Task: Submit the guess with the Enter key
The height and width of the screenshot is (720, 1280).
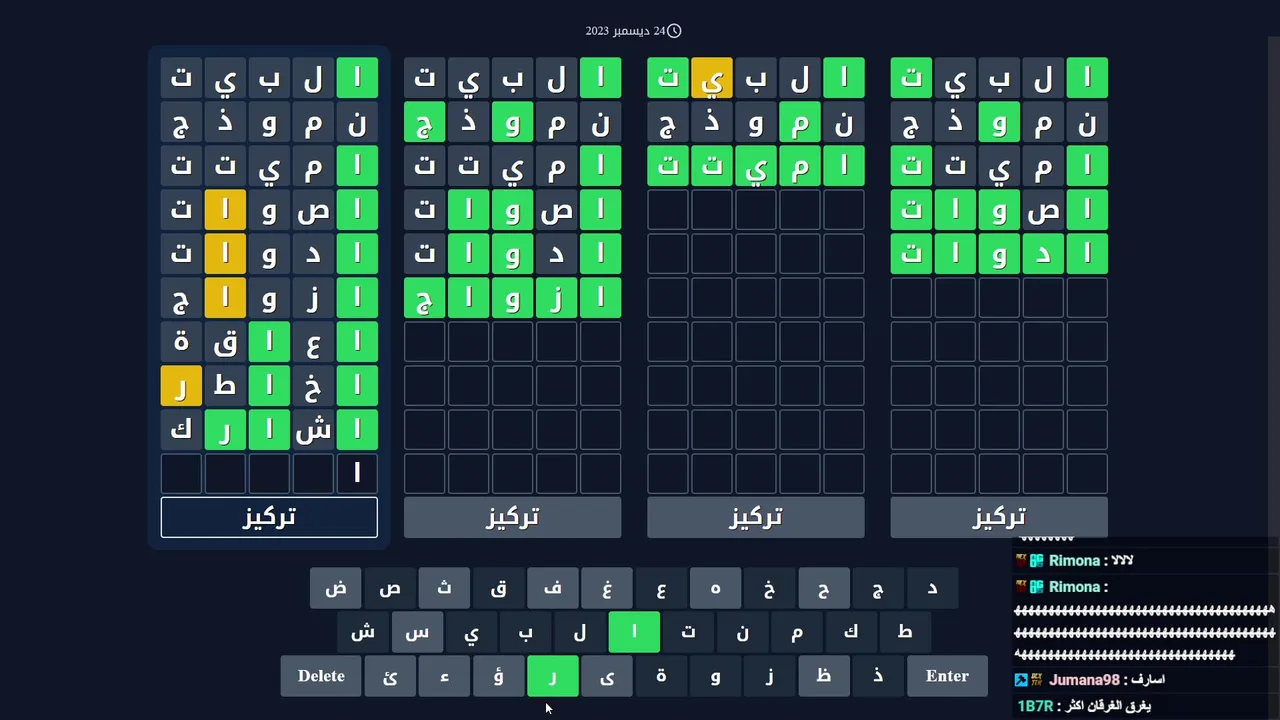Action: click(x=947, y=676)
